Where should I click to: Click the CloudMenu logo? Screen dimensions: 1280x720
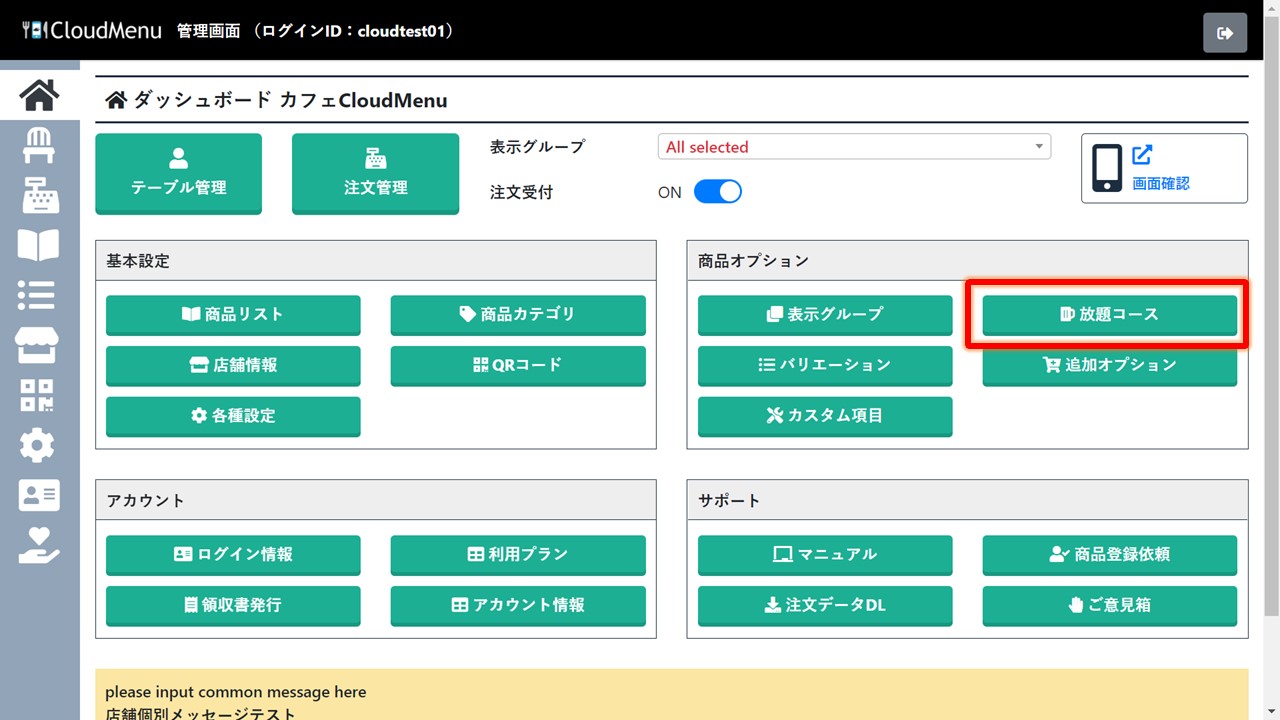pos(92,31)
